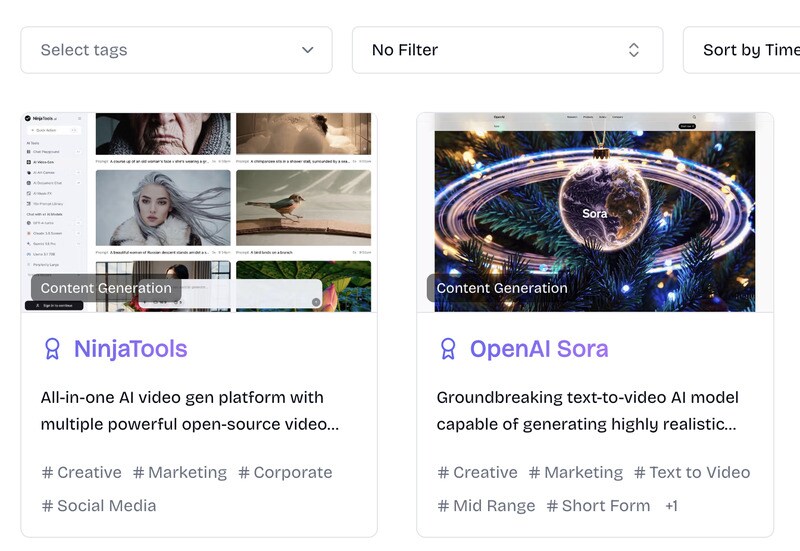Open the Sort by Time dropdown
Image resolution: width=800 pixels, height=551 pixels.
coord(745,50)
